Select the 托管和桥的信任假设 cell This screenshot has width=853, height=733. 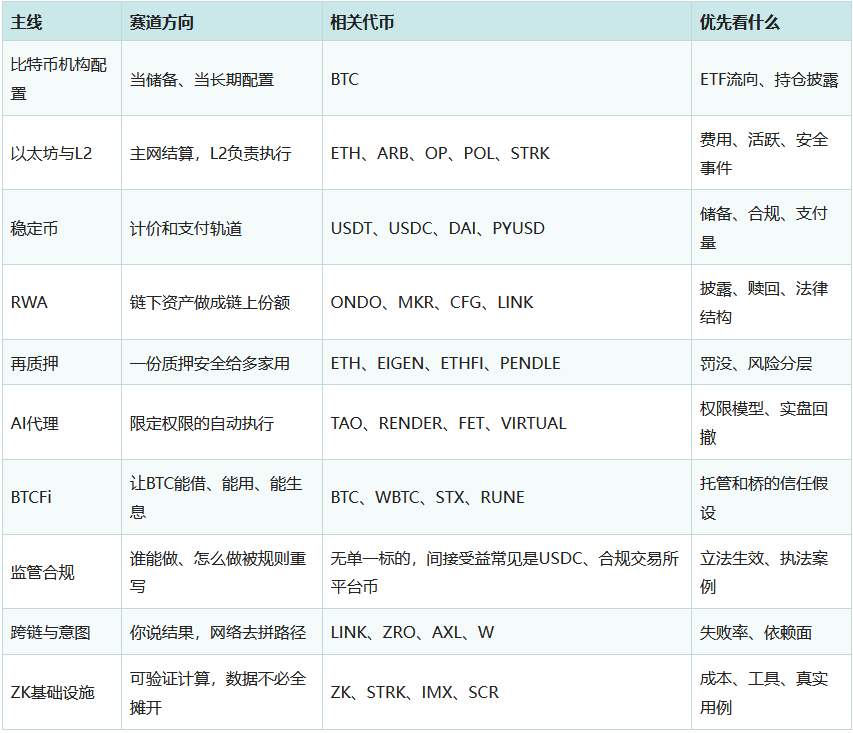click(x=771, y=497)
